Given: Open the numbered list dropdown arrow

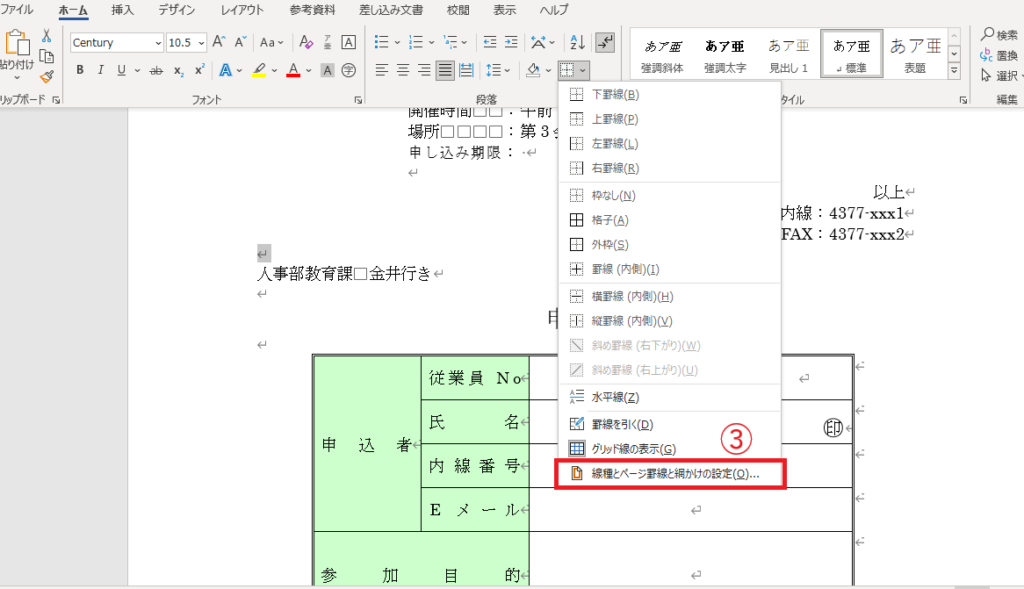Looking at the screenshot, I should point(432,43).
